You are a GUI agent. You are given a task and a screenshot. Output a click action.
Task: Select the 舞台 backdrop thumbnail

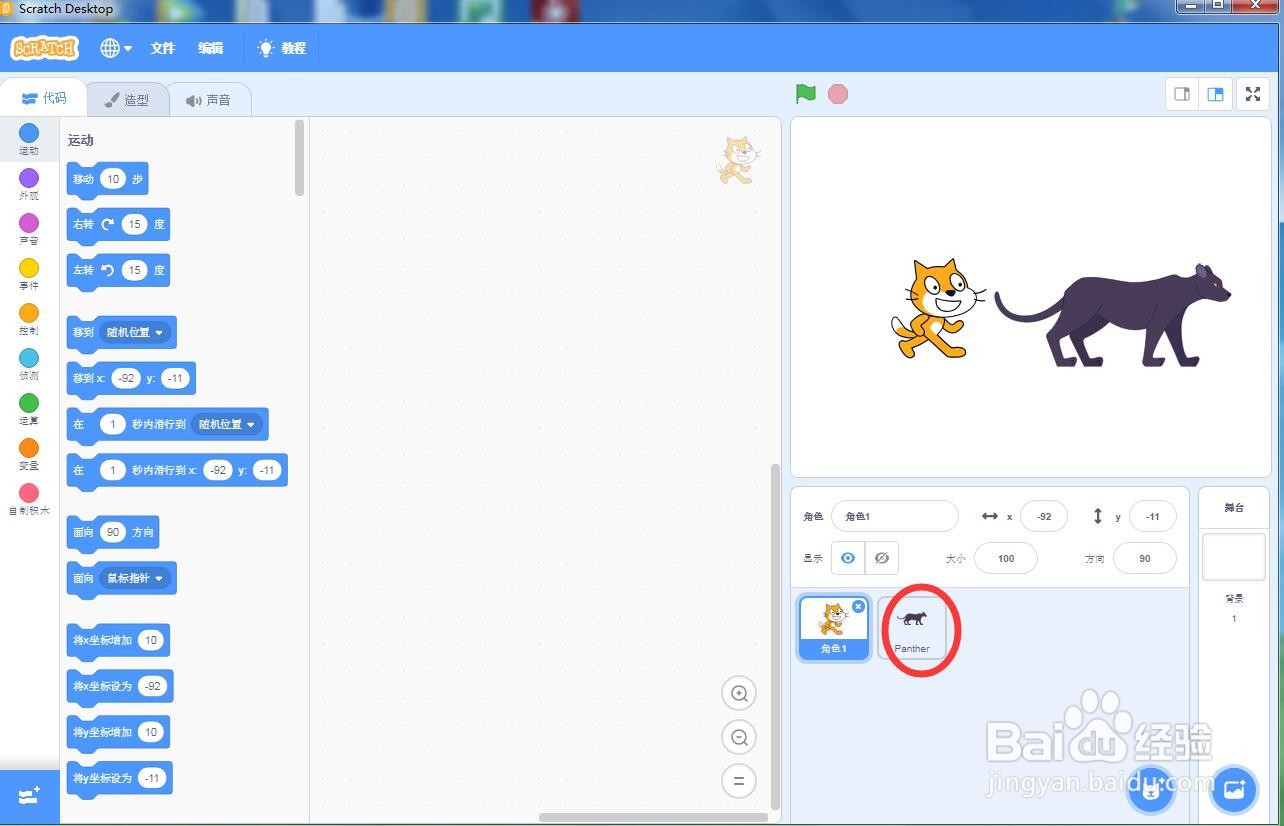pos(1234,556)
